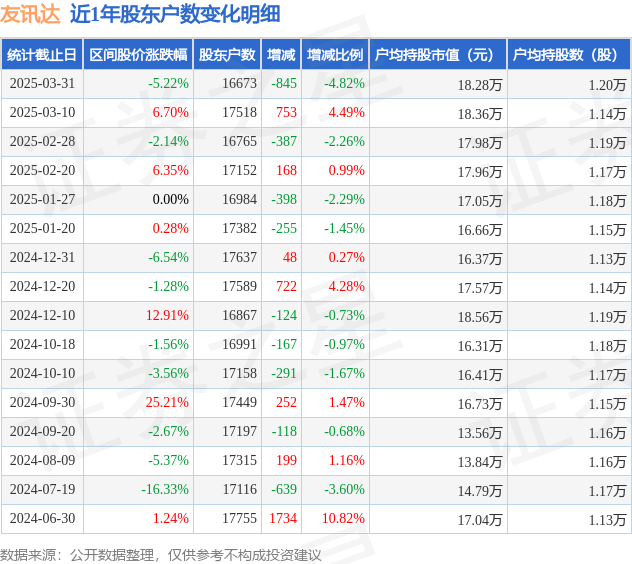632x564 pixels.
Task: Click the 18.56万 holding value
Action: (480, 317)
